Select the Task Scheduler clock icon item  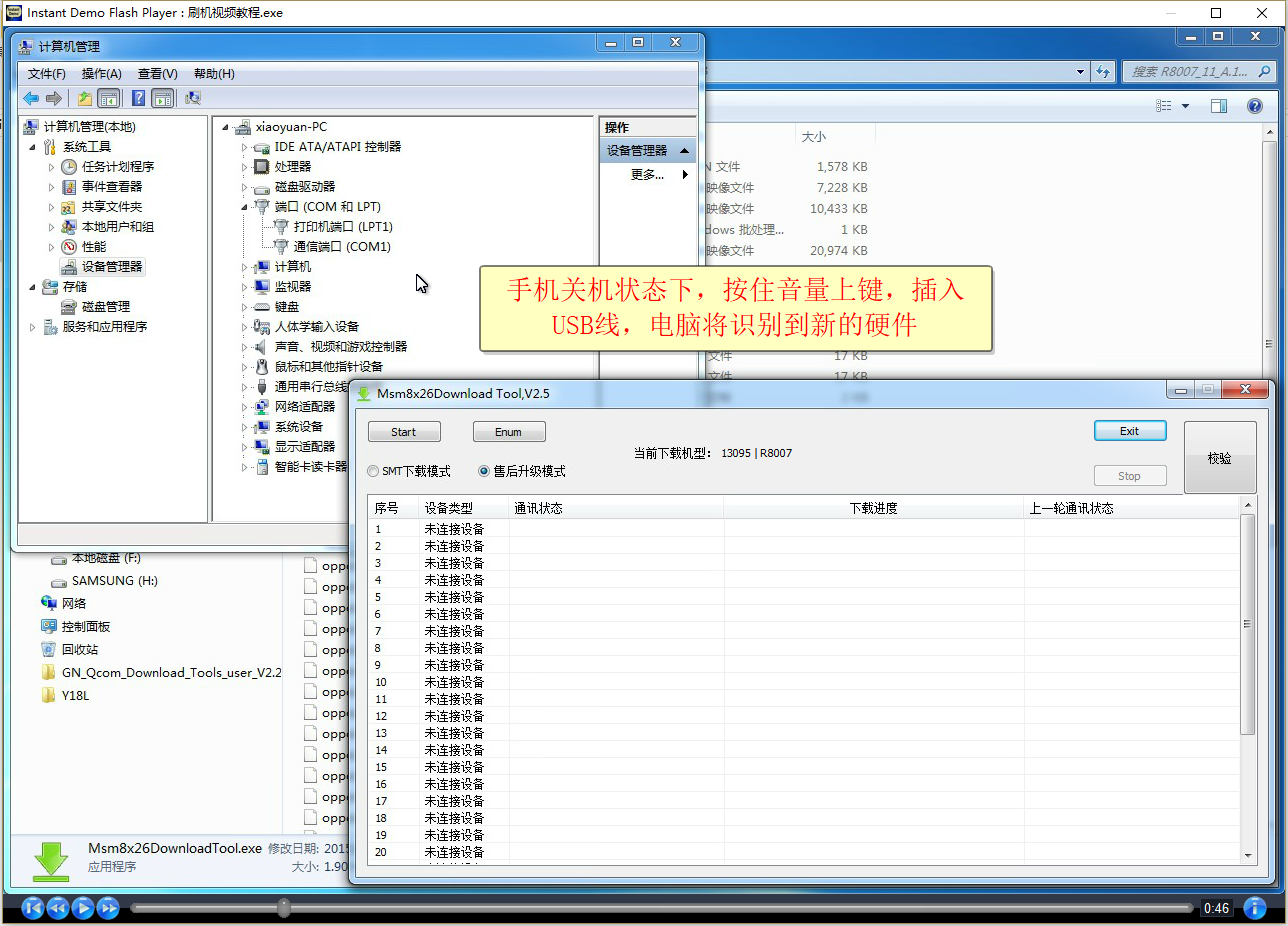tap(69, 166)
